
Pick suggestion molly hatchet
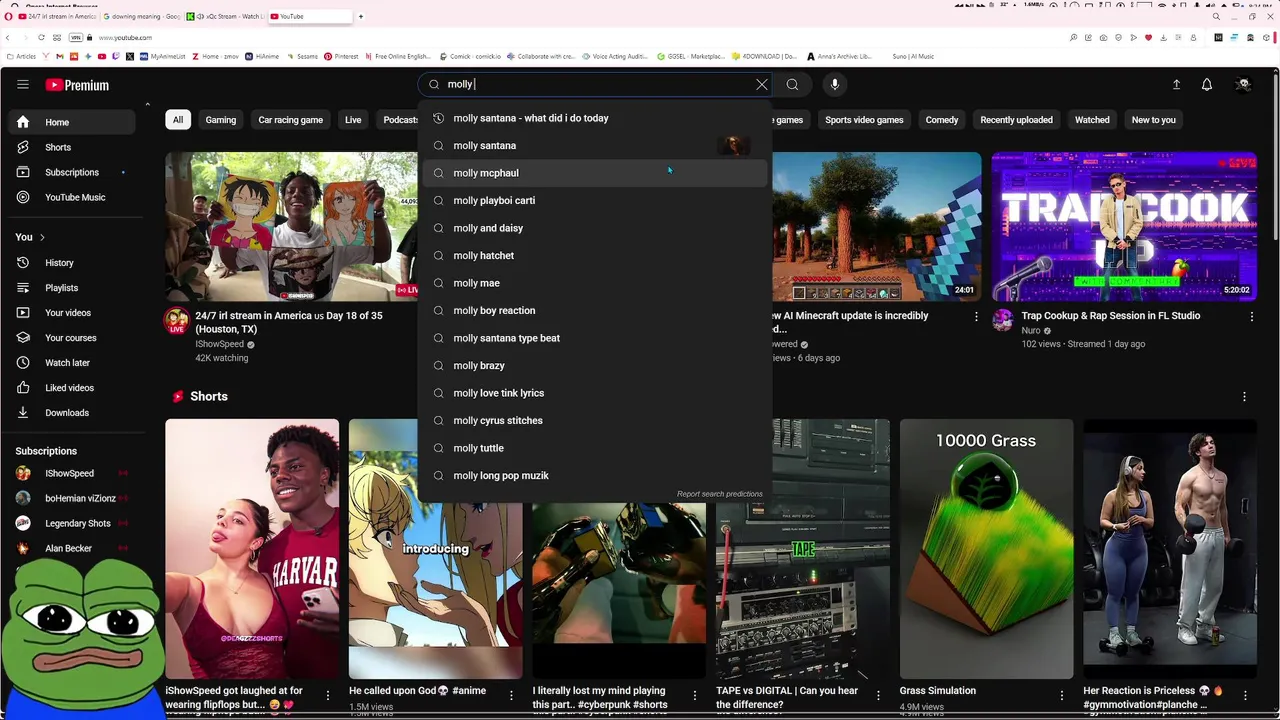tap(595, 256)
